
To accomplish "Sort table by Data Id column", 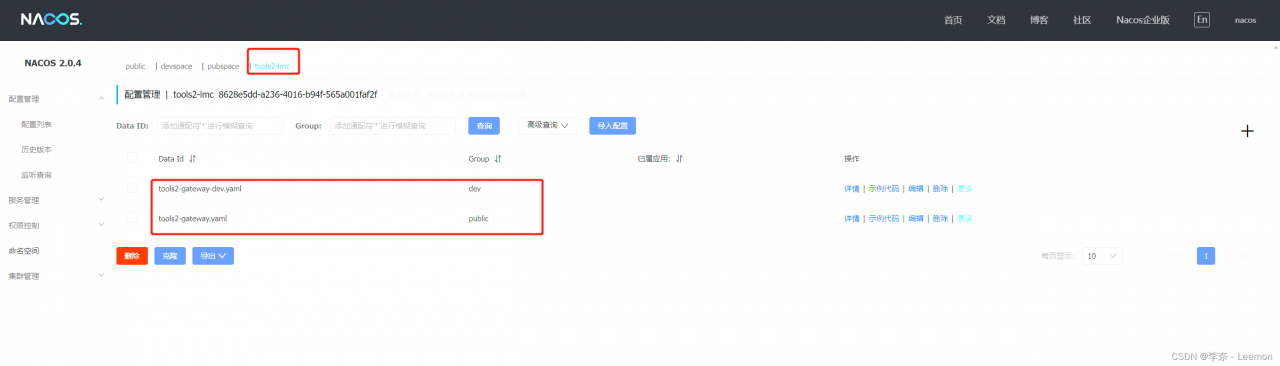I will point(193,158).
